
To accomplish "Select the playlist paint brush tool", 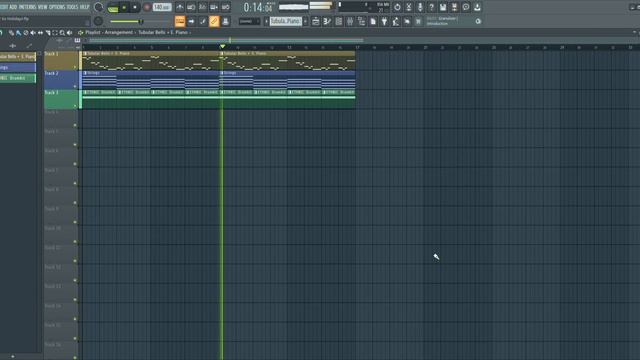I will [18, 33].
